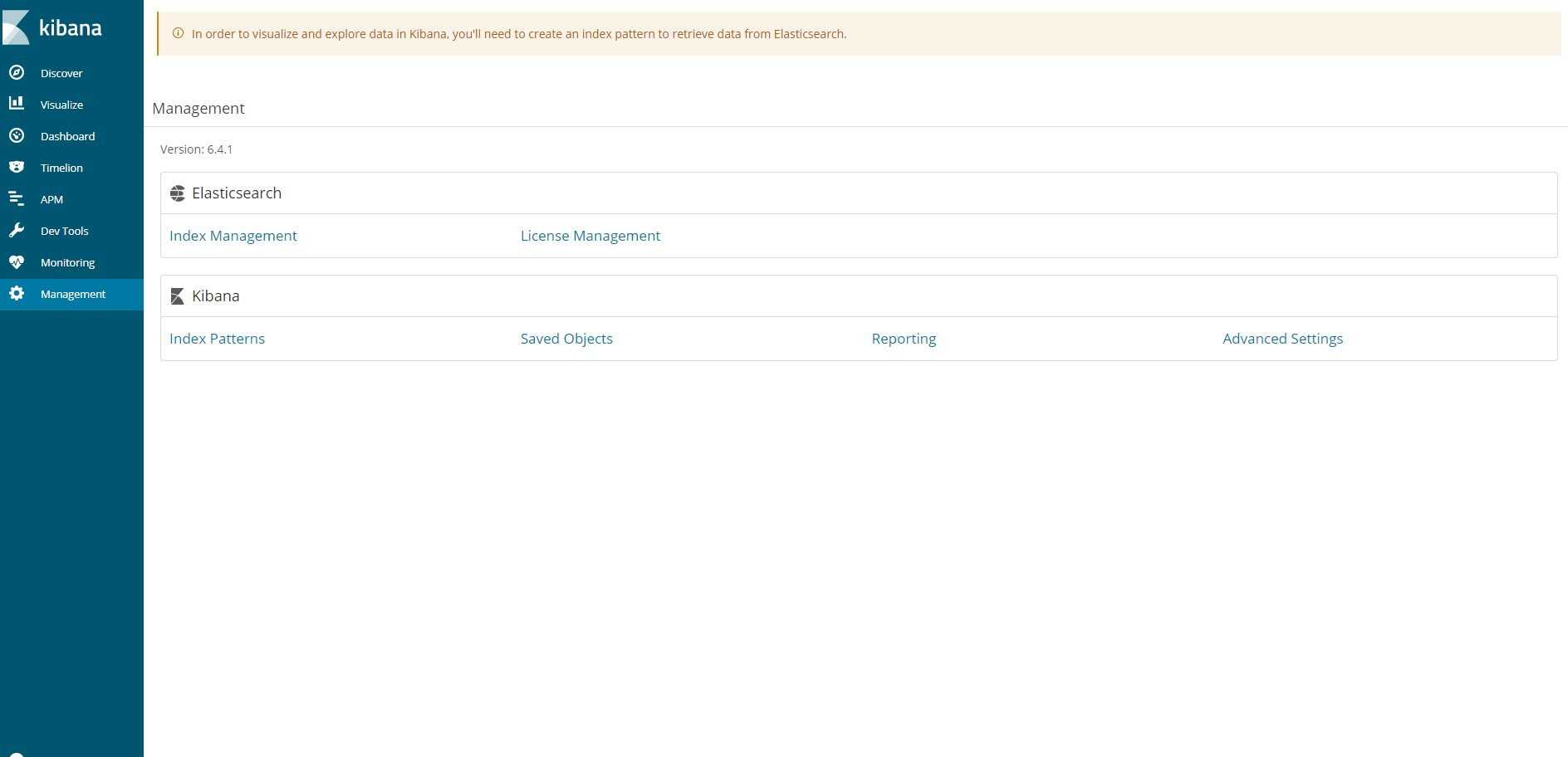Click the index pattern warning message text
Screen dimensions: 1568x757
point(518,34)
